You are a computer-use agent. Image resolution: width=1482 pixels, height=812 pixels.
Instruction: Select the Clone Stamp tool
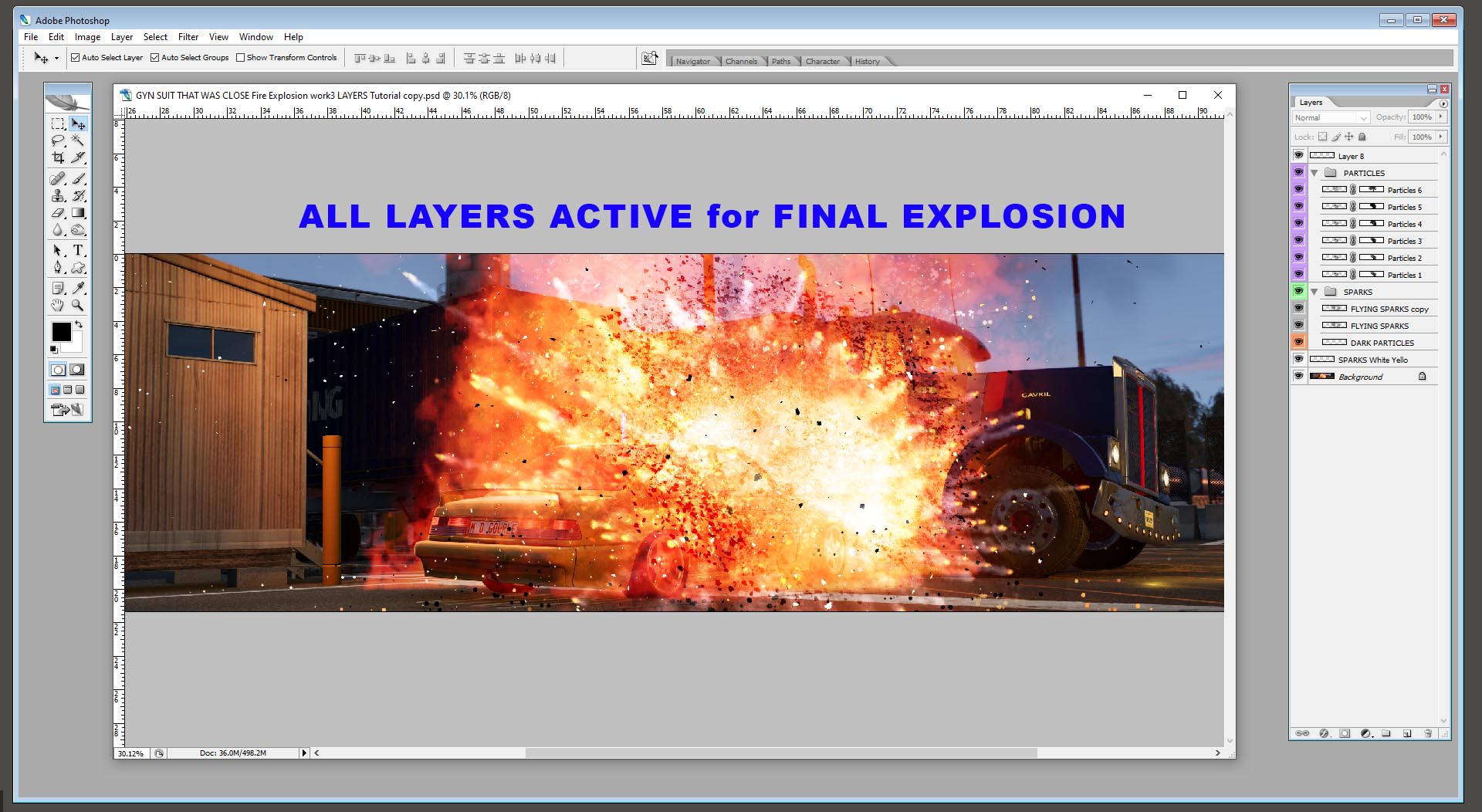coord(58,195)
